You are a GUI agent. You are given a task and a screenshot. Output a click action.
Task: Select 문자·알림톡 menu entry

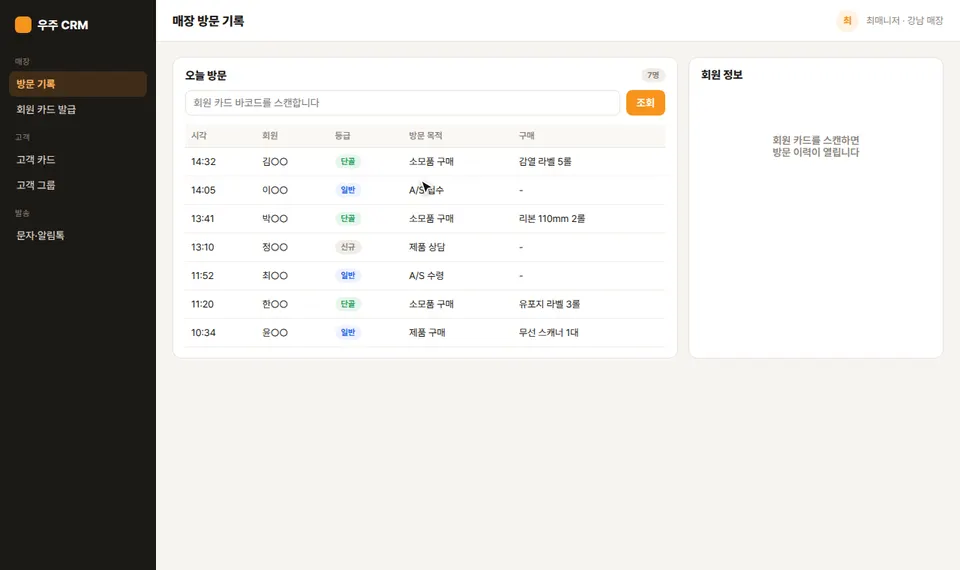click(x=78, y=235)
